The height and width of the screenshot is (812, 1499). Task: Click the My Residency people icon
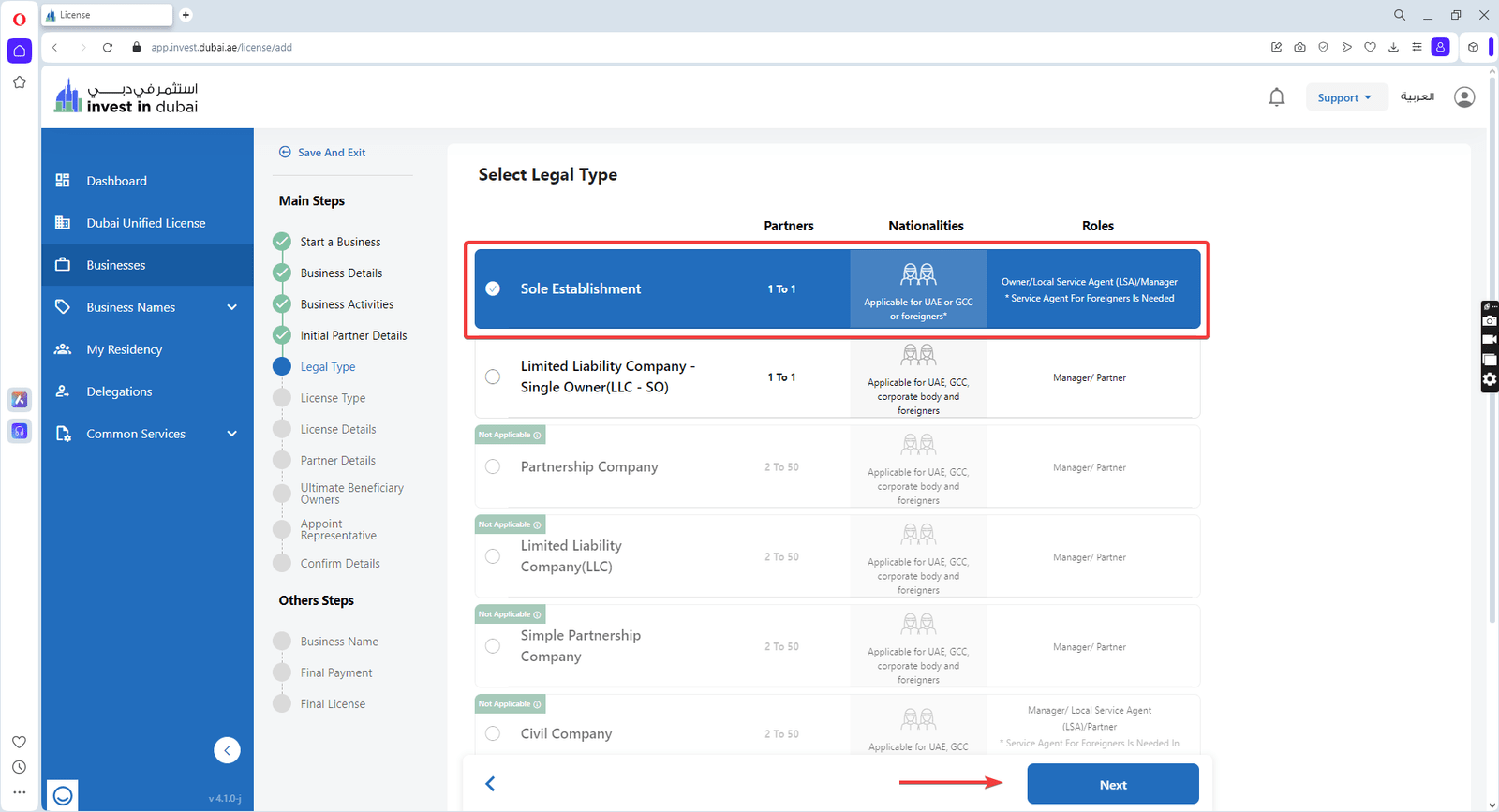63,348
